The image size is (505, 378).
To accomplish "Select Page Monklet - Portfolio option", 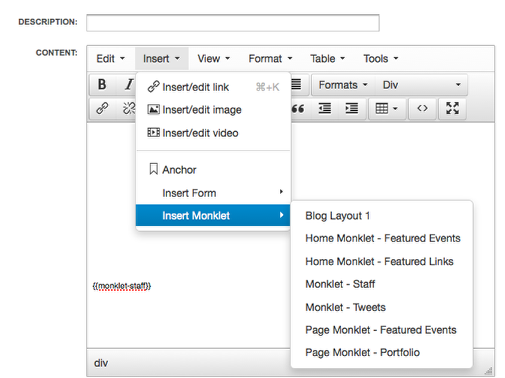I will (x=362, y=352).
